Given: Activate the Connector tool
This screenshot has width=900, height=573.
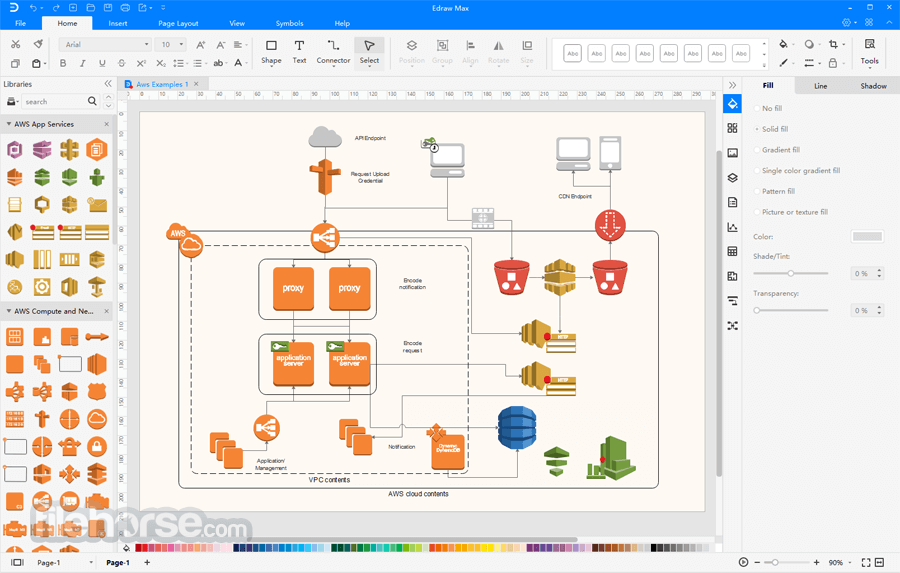Looking at the screenshot, I should [333, 52].
